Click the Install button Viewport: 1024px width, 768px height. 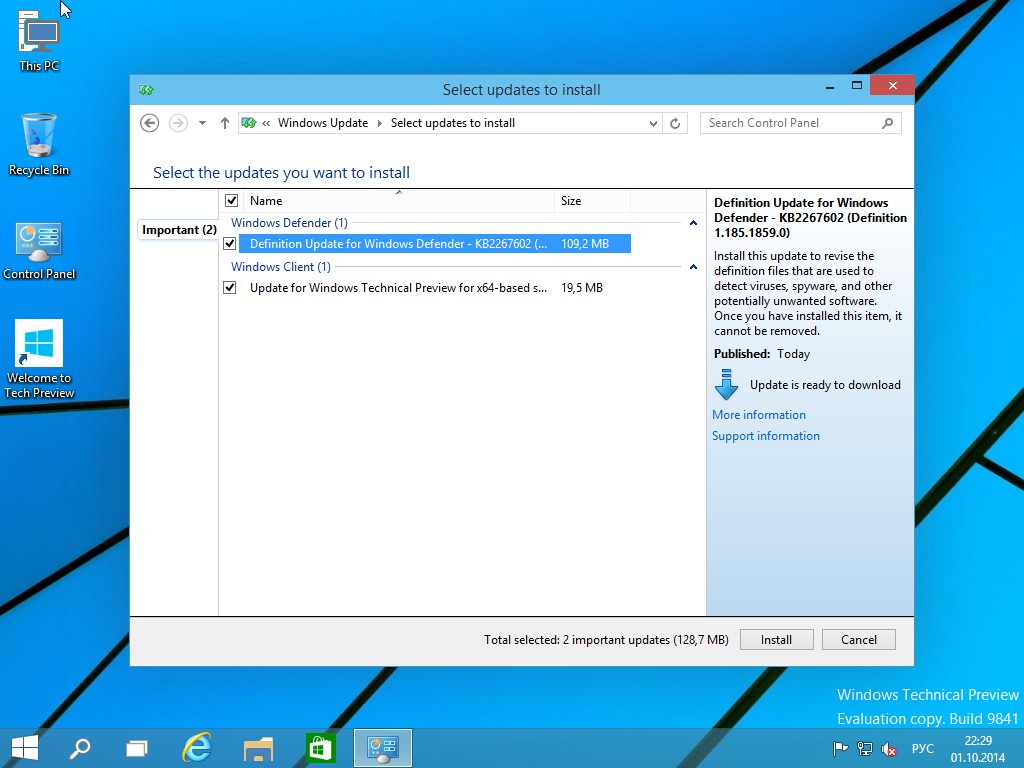point(776,640)
